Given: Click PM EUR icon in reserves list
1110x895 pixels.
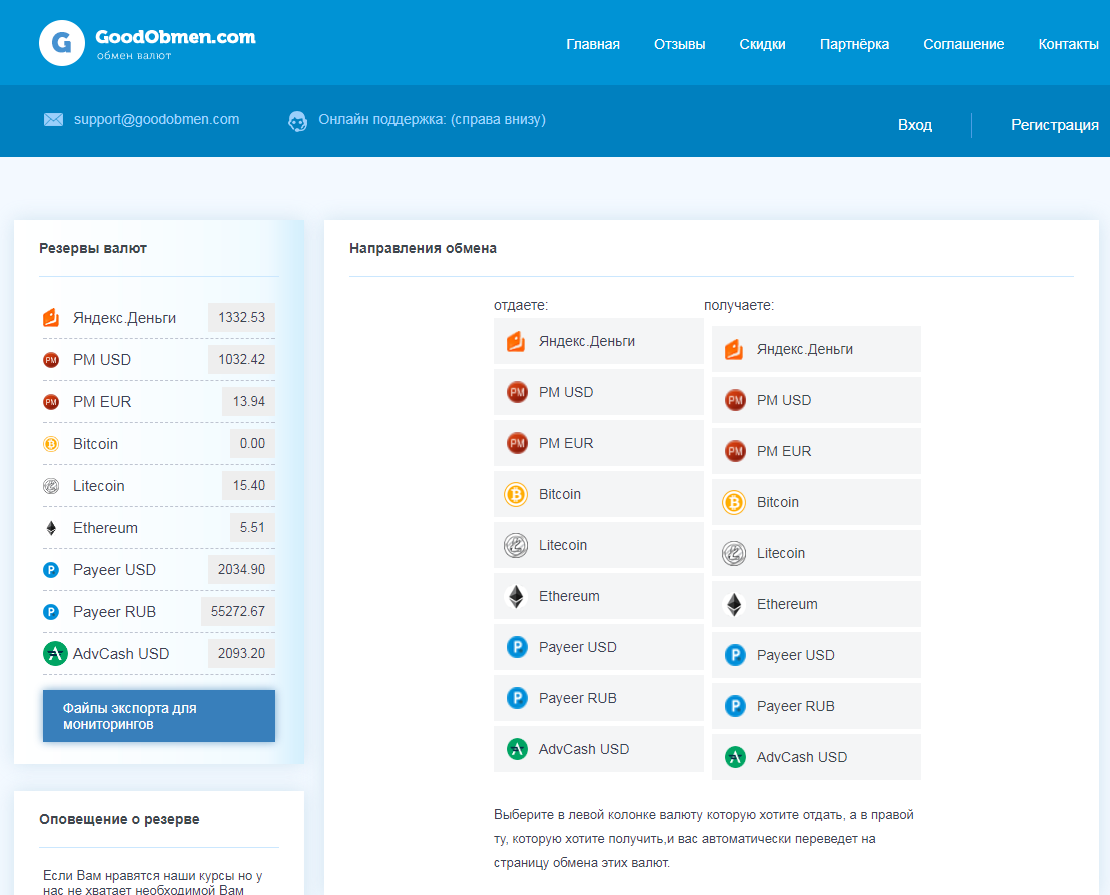Looking at the screenshot, I should point(51,402).
